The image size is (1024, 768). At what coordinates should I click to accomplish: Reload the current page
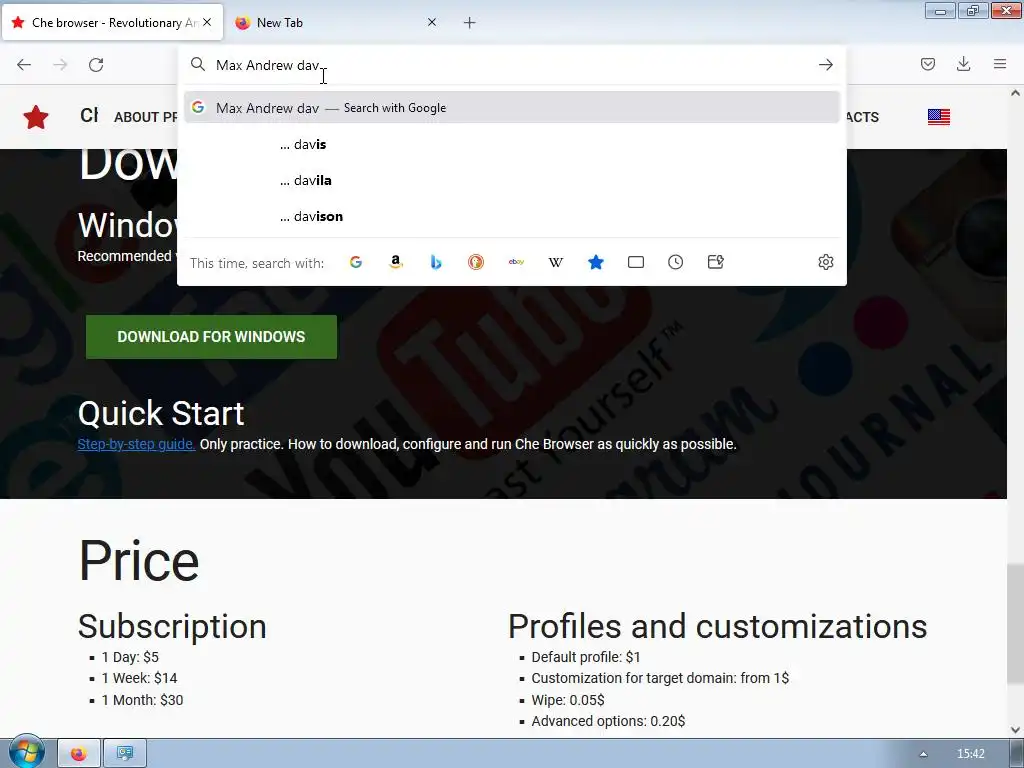click(x=96, y=65)
